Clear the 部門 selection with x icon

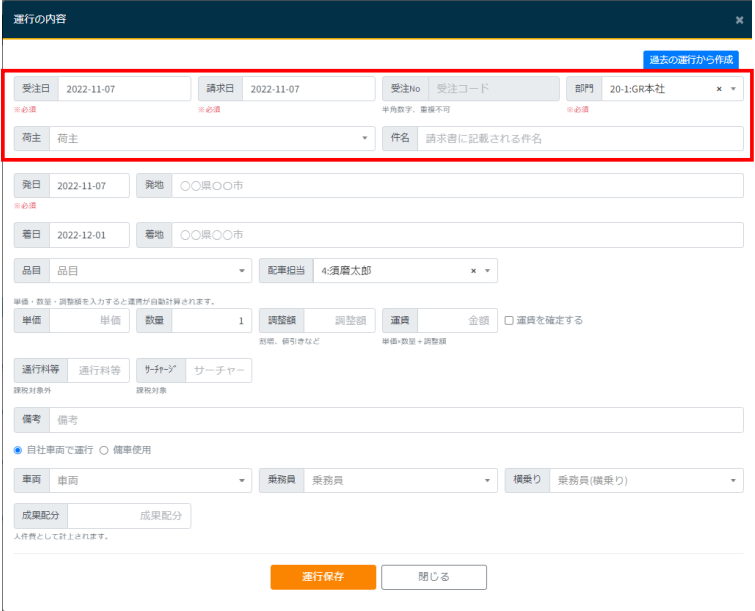[719, 89]
